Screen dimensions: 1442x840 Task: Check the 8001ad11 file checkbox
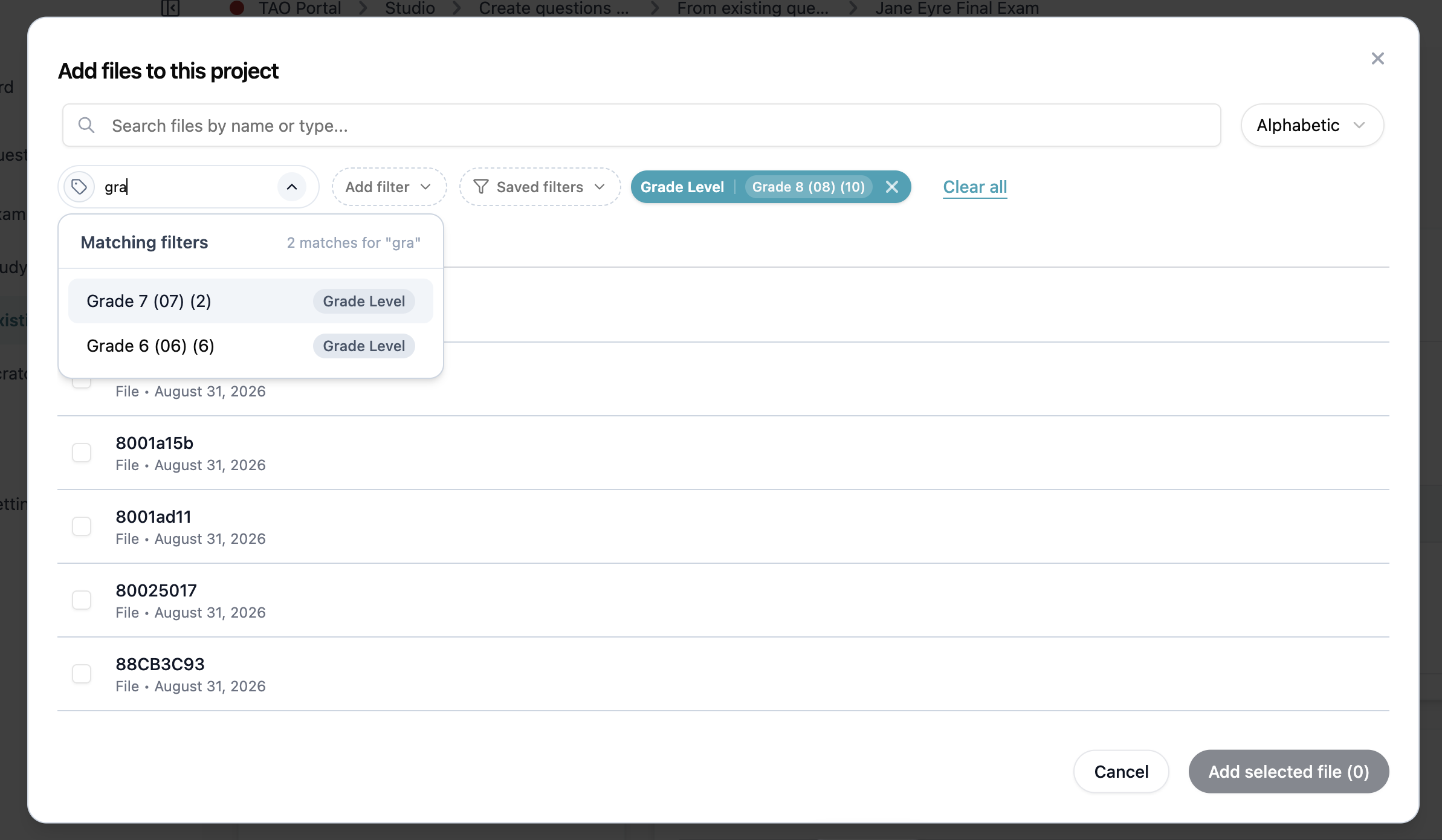(x=82, y=526)
